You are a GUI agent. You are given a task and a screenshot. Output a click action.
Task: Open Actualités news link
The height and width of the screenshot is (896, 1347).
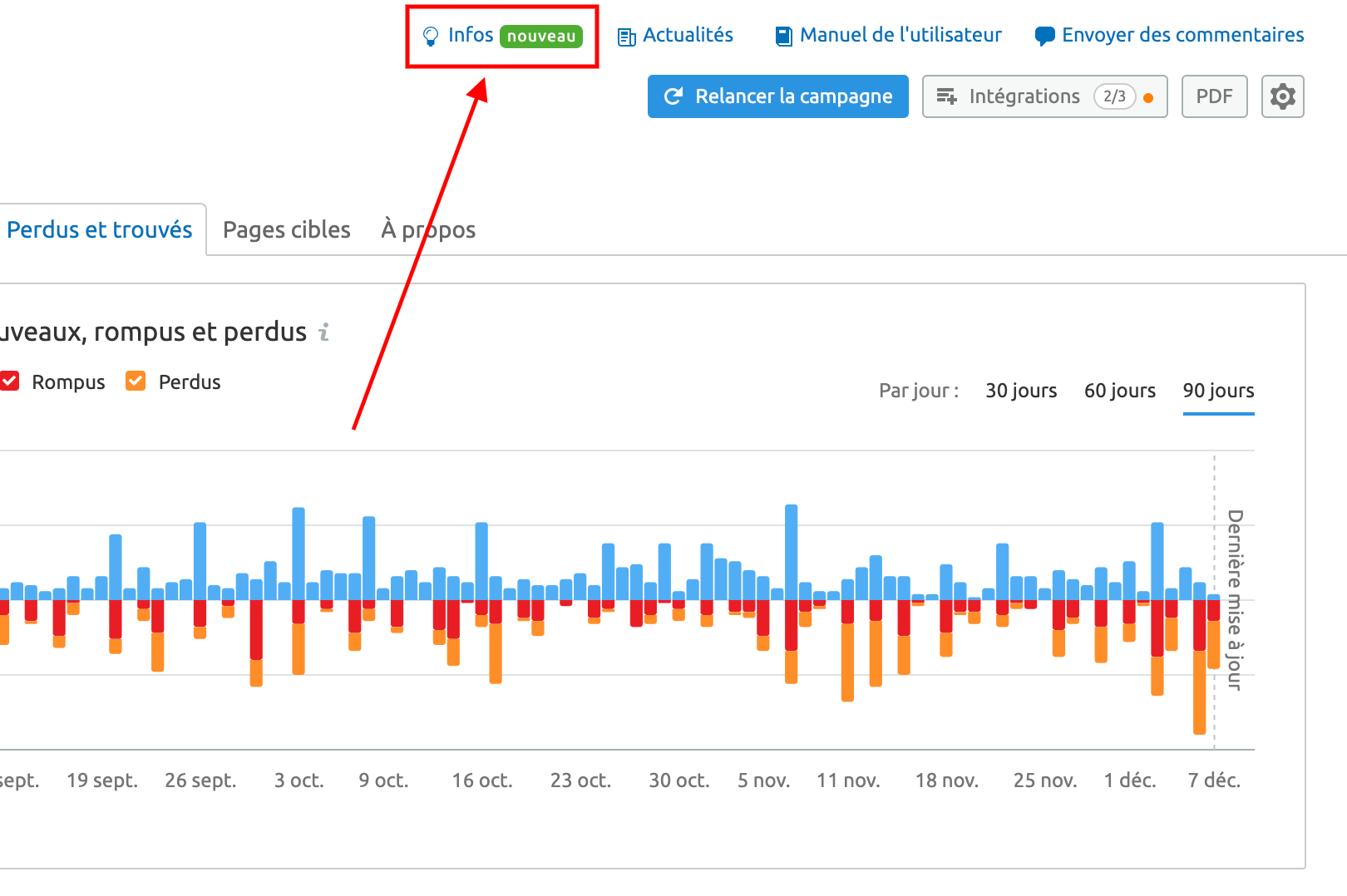[688, 35]
